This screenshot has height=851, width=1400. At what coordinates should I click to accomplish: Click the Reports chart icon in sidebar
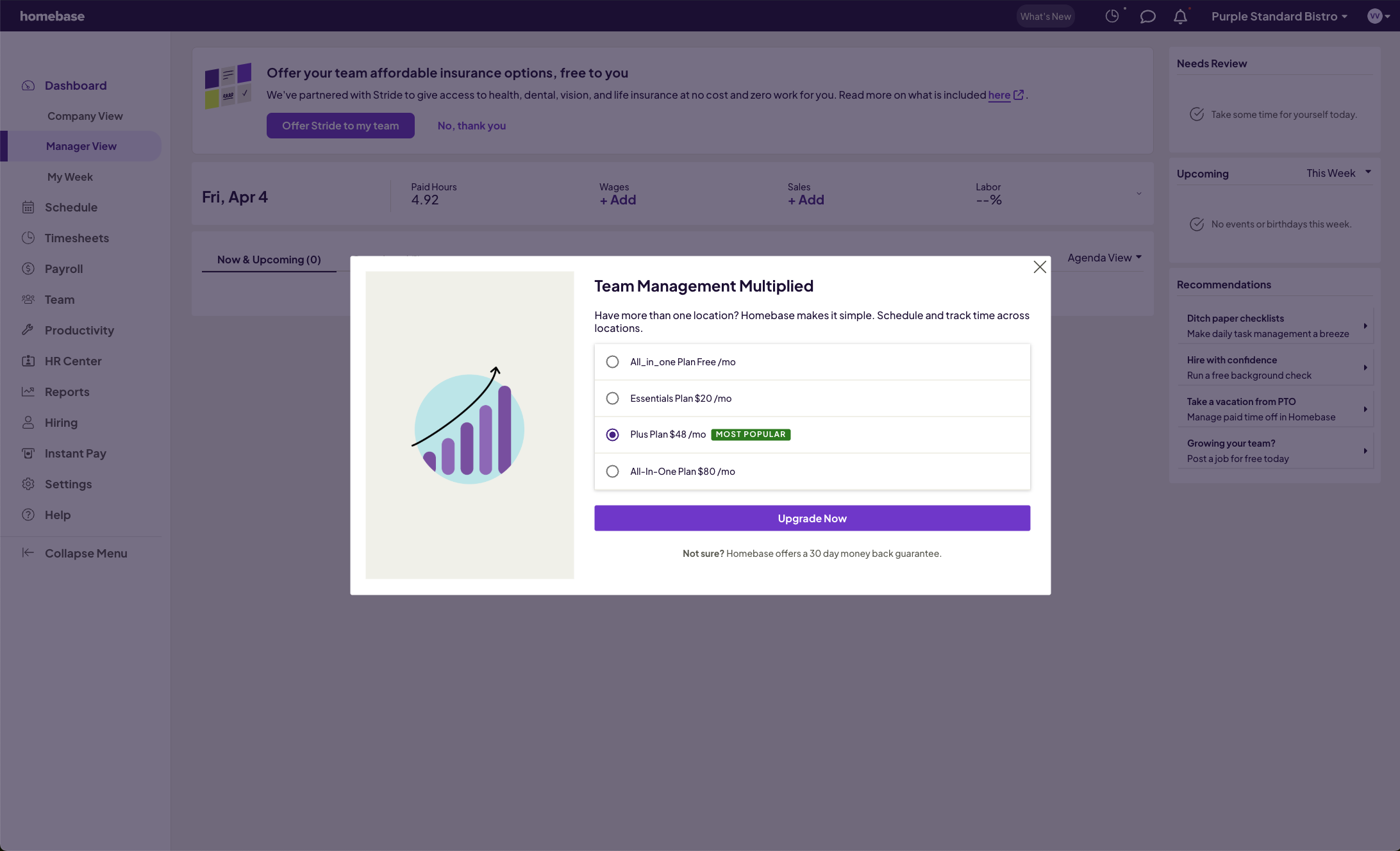(28, 392)
